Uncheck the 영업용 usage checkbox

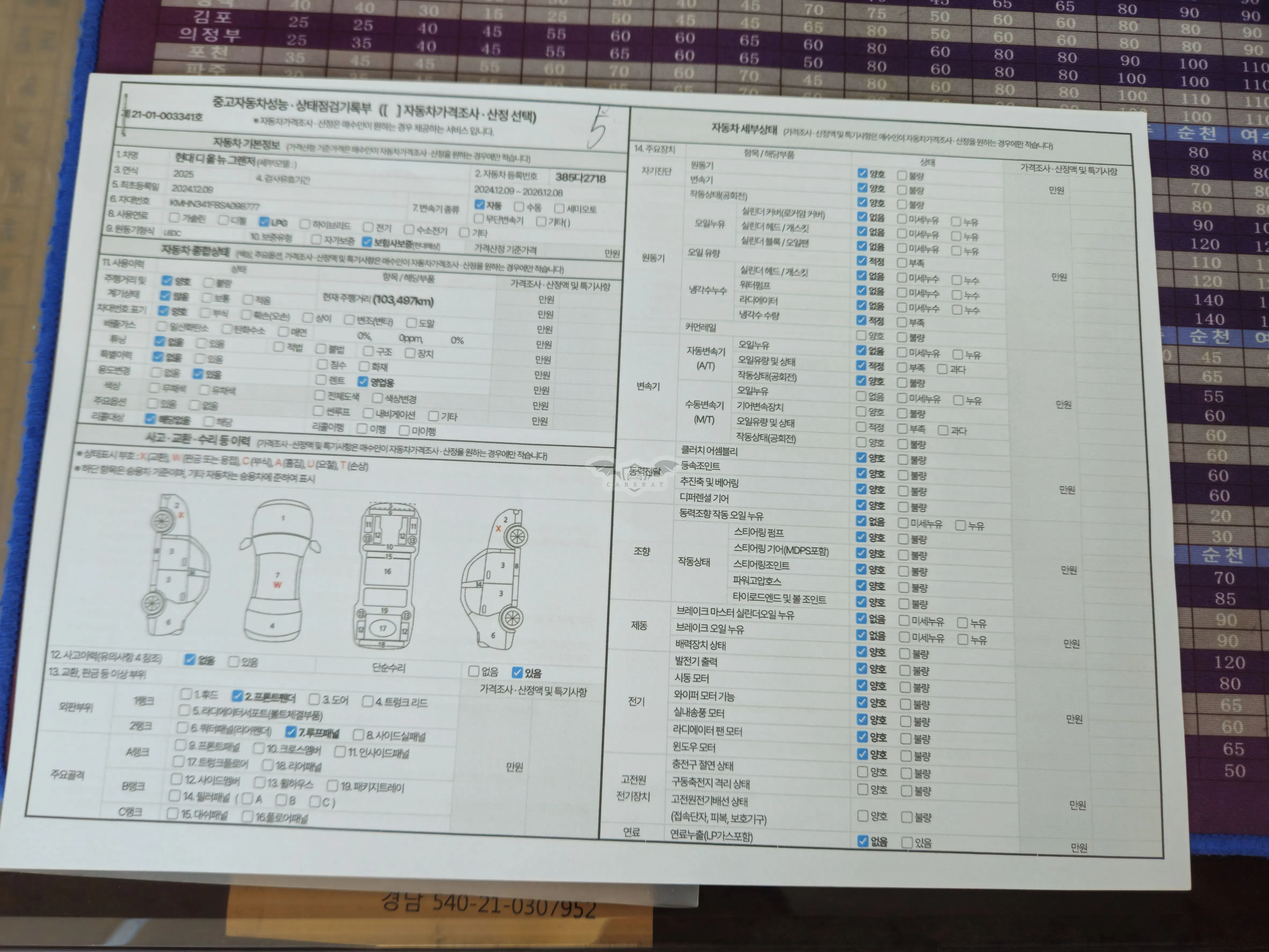(x=363, y=381)
